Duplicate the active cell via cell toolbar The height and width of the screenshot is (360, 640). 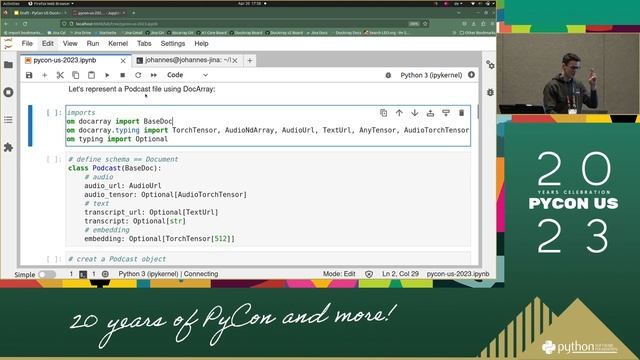383,113
